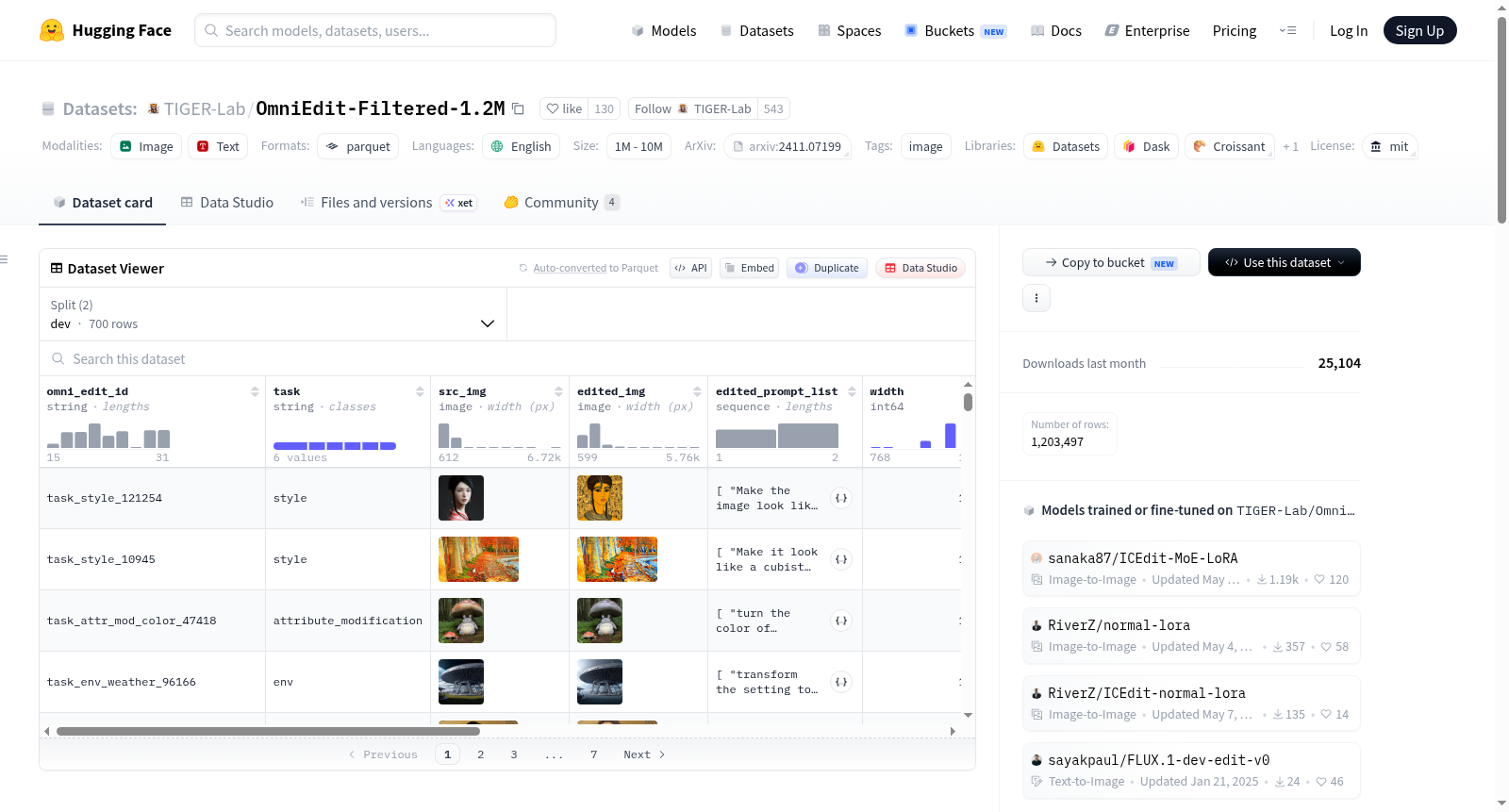The image size is (1509, 812).
Task: Click the Croissant library tag
Action: 1230,146
